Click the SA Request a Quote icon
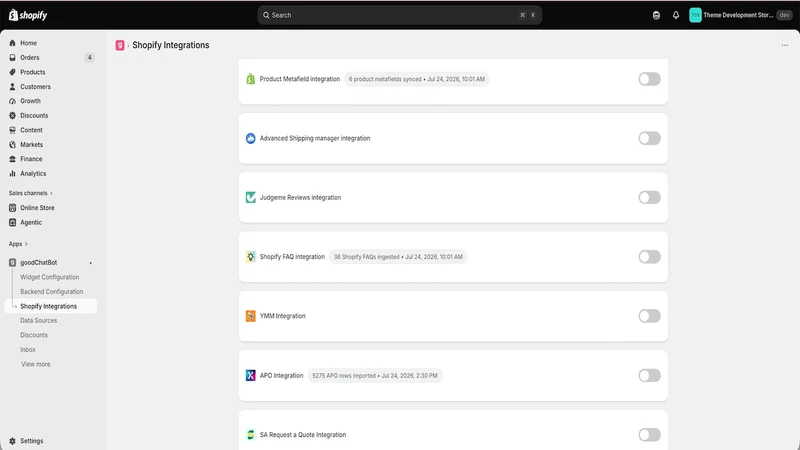 [251, 435]
